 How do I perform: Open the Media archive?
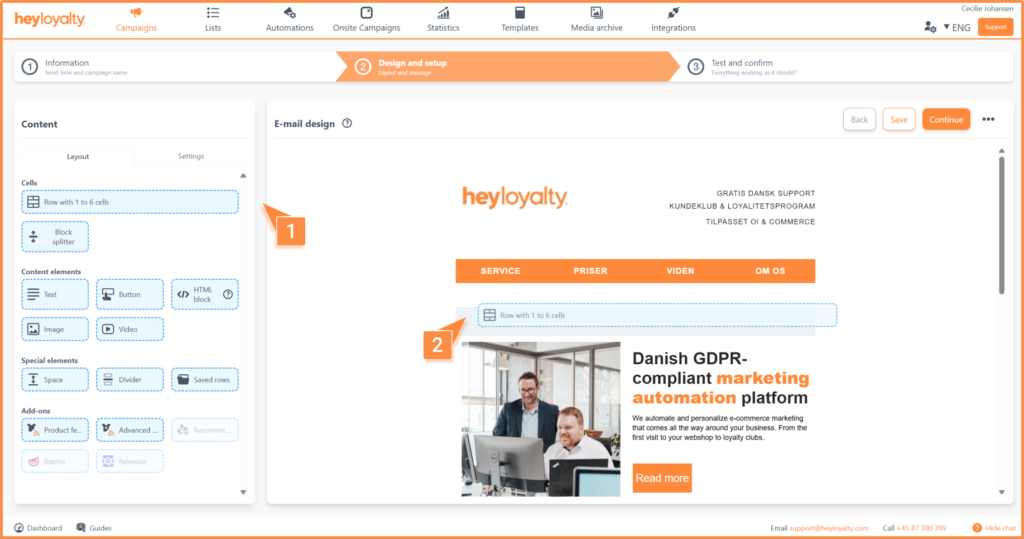(596, 13)
